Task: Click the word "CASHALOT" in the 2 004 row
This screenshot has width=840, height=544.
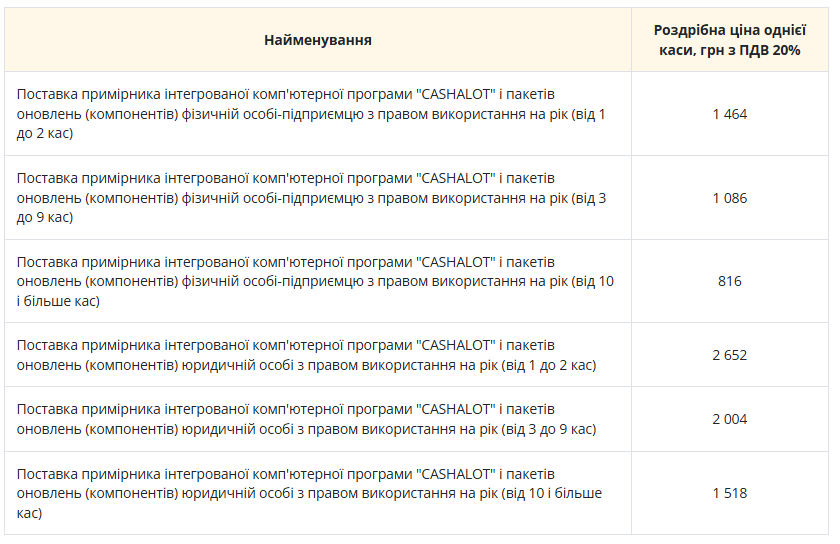Action: 455,409
